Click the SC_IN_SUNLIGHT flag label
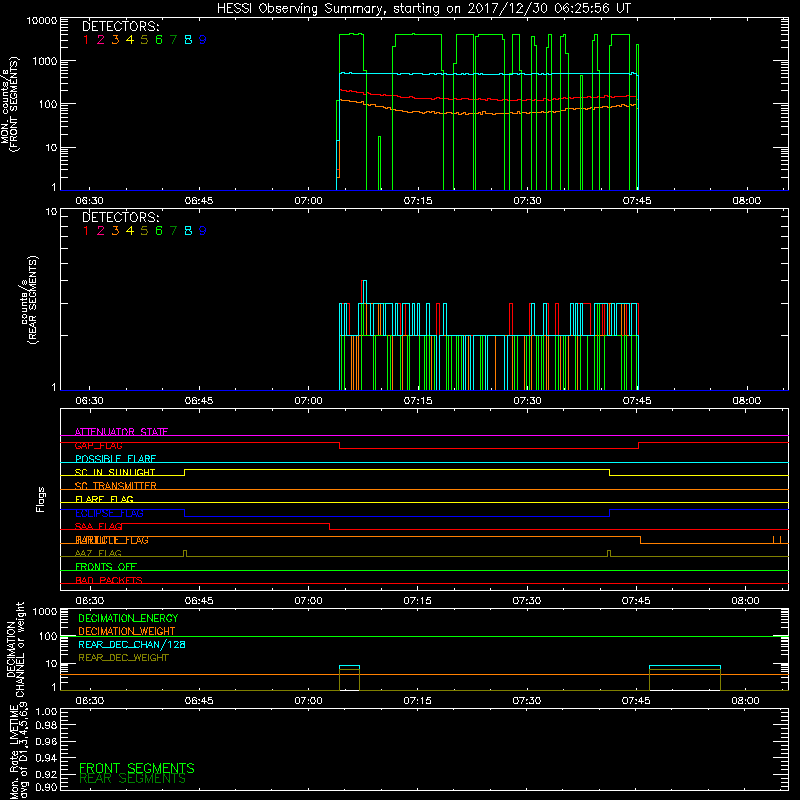Screen dimensions: 800x800 coord(115,472)
